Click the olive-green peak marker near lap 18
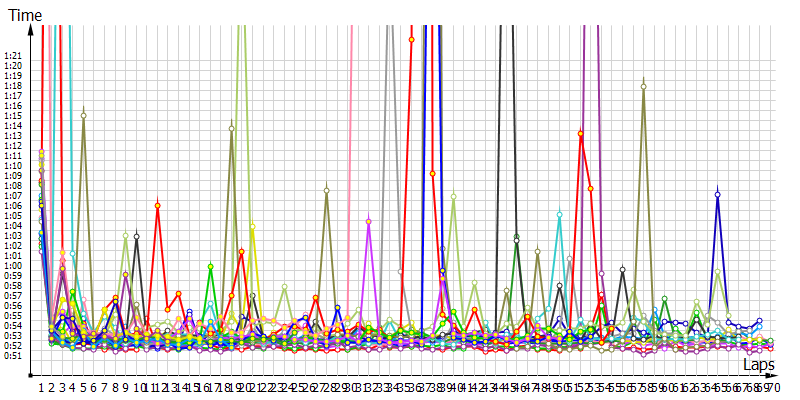Image resolution: width=800 pixels, height=400 pixels. click(232, 127)
